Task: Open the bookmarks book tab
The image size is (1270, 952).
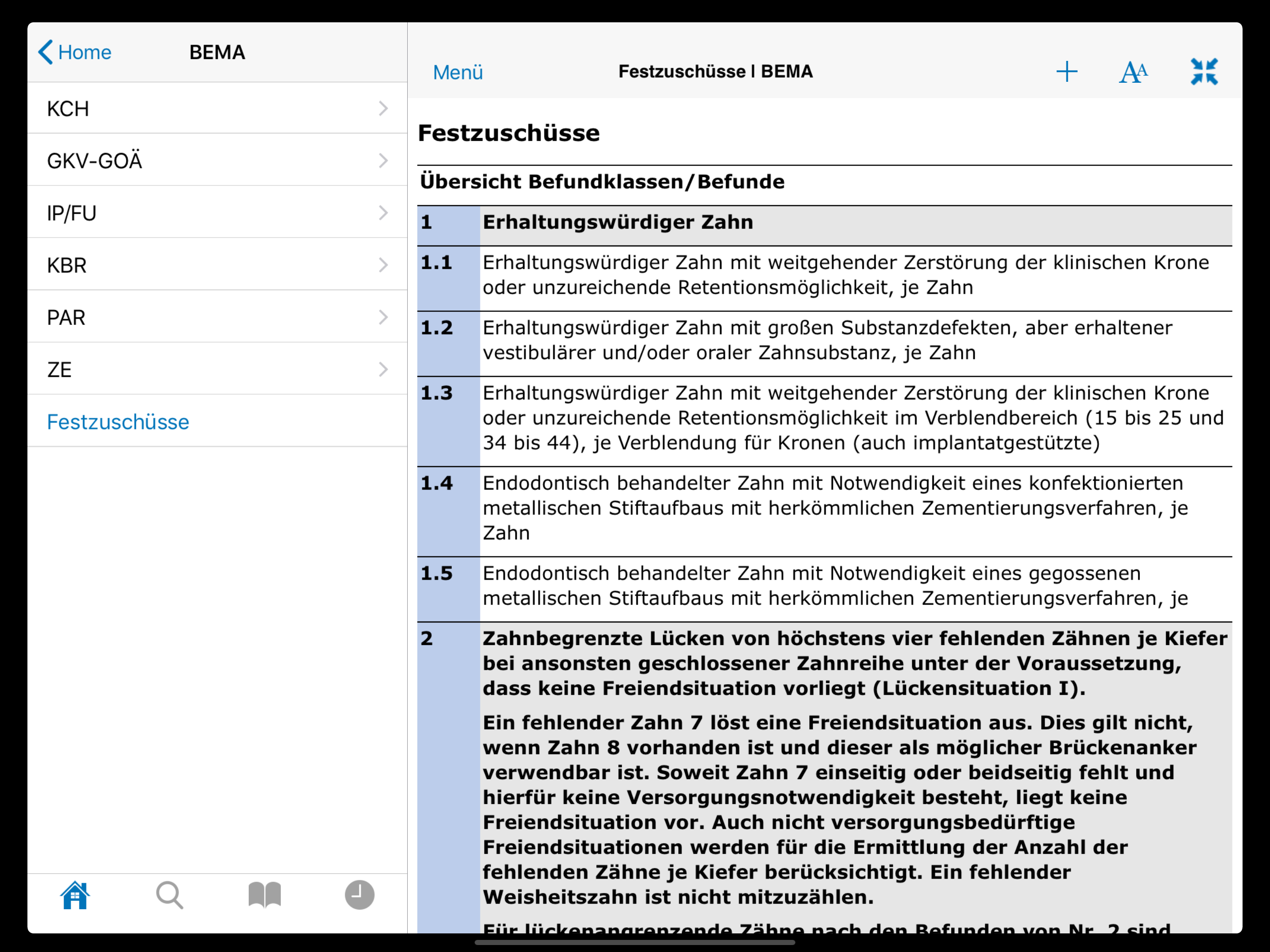Action: (x=265, y=895)
